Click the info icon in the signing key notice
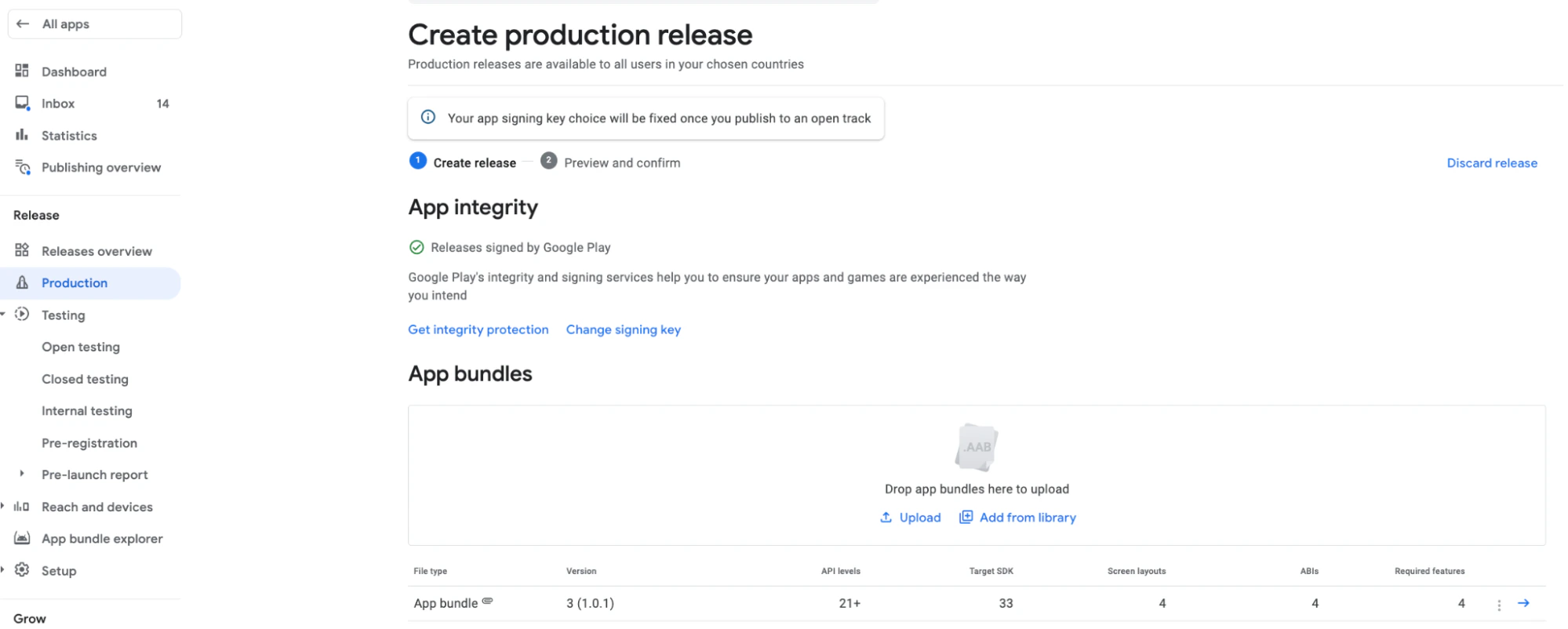The width and height of the screenshot is (1568, 629). click(427, 116)
